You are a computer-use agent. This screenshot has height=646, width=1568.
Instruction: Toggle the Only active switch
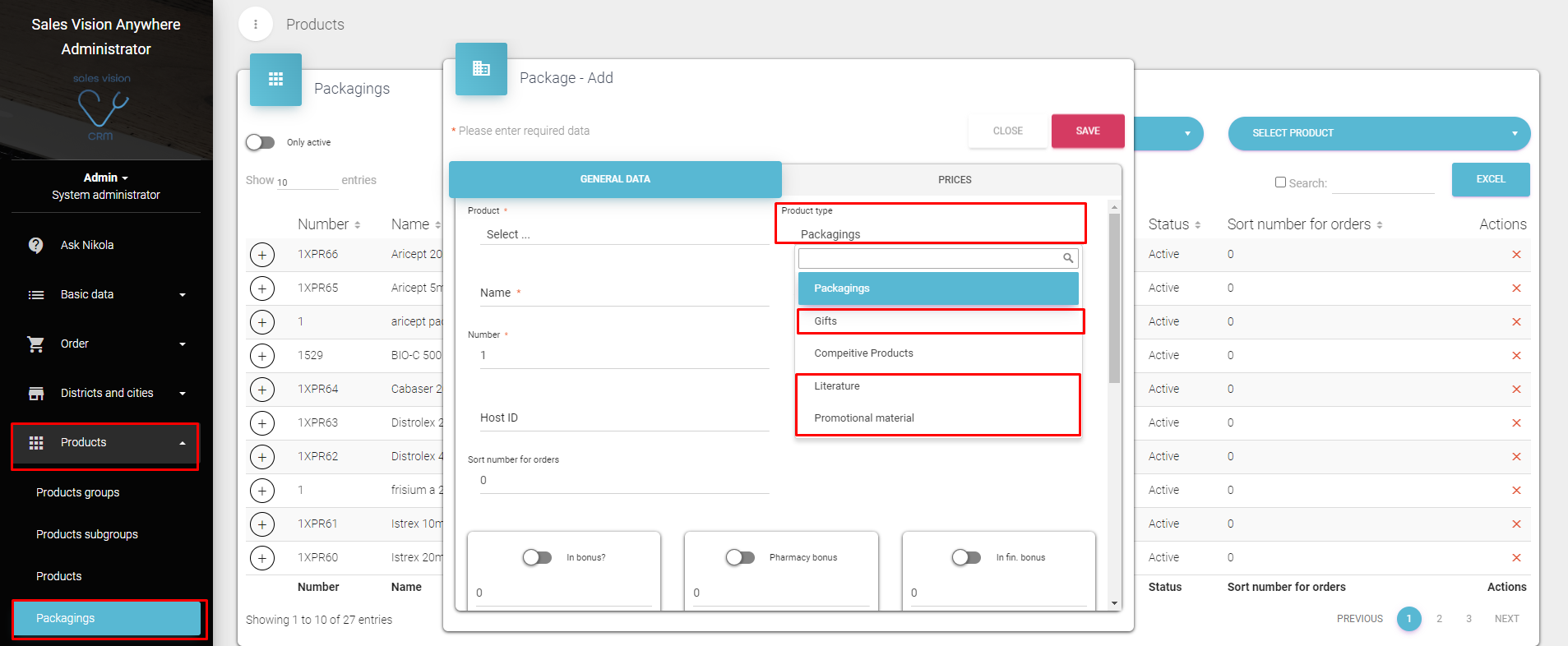261,142
